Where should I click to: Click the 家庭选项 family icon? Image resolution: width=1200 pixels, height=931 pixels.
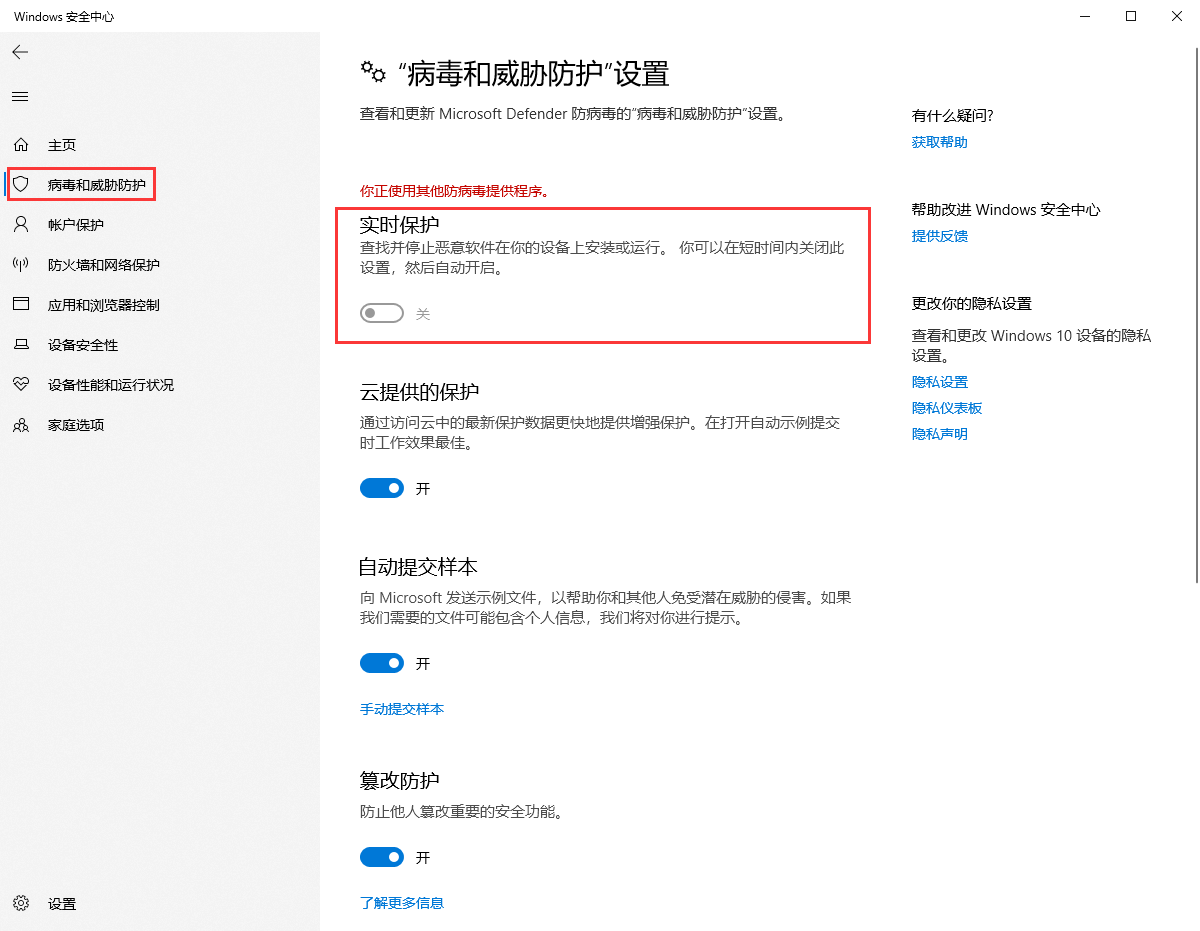(22, 424)
